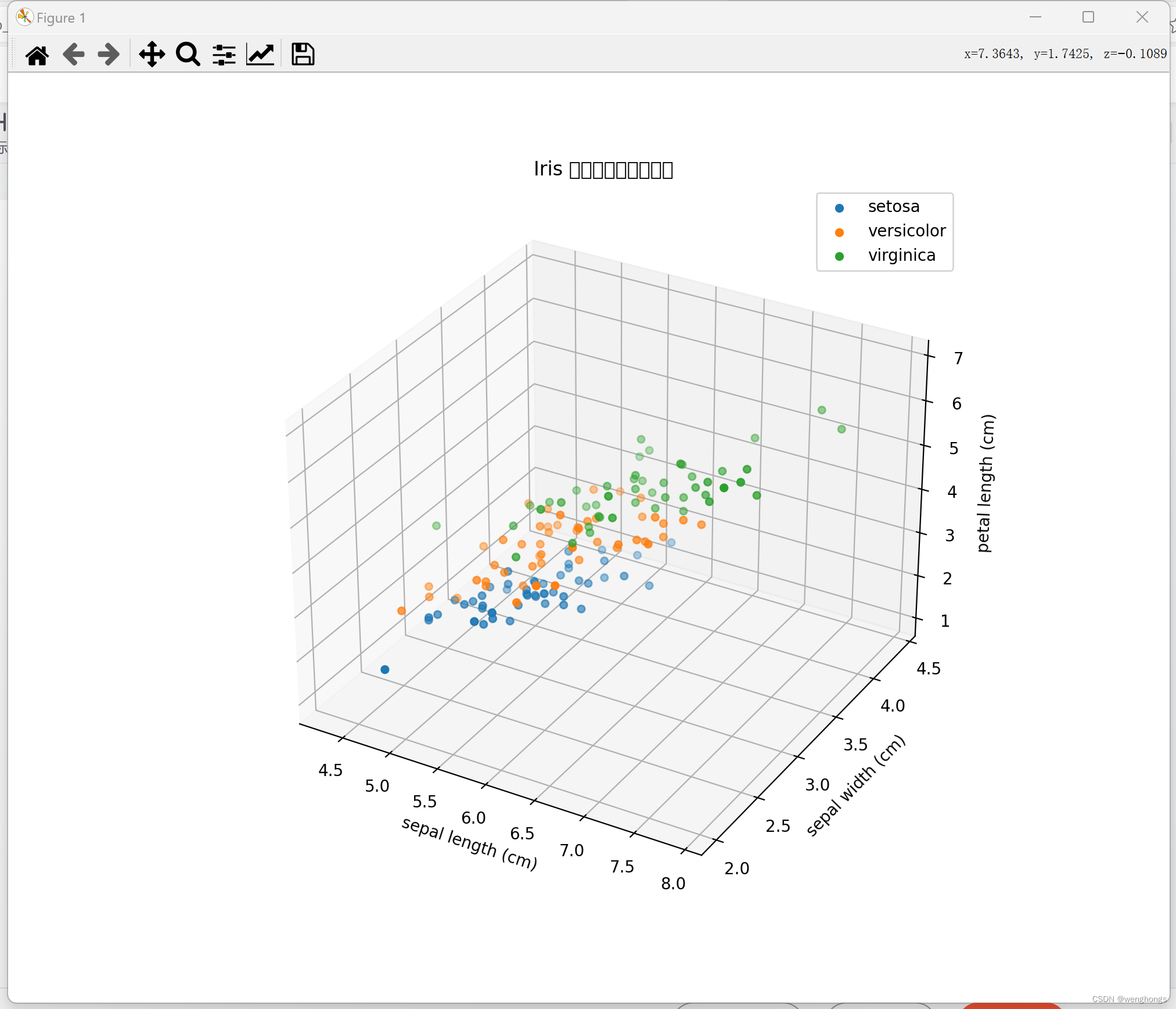The height and width of the screenshot is (1009, 1176).
Task: Click the petal length (cm) axis label
Action: pos(986,483)
